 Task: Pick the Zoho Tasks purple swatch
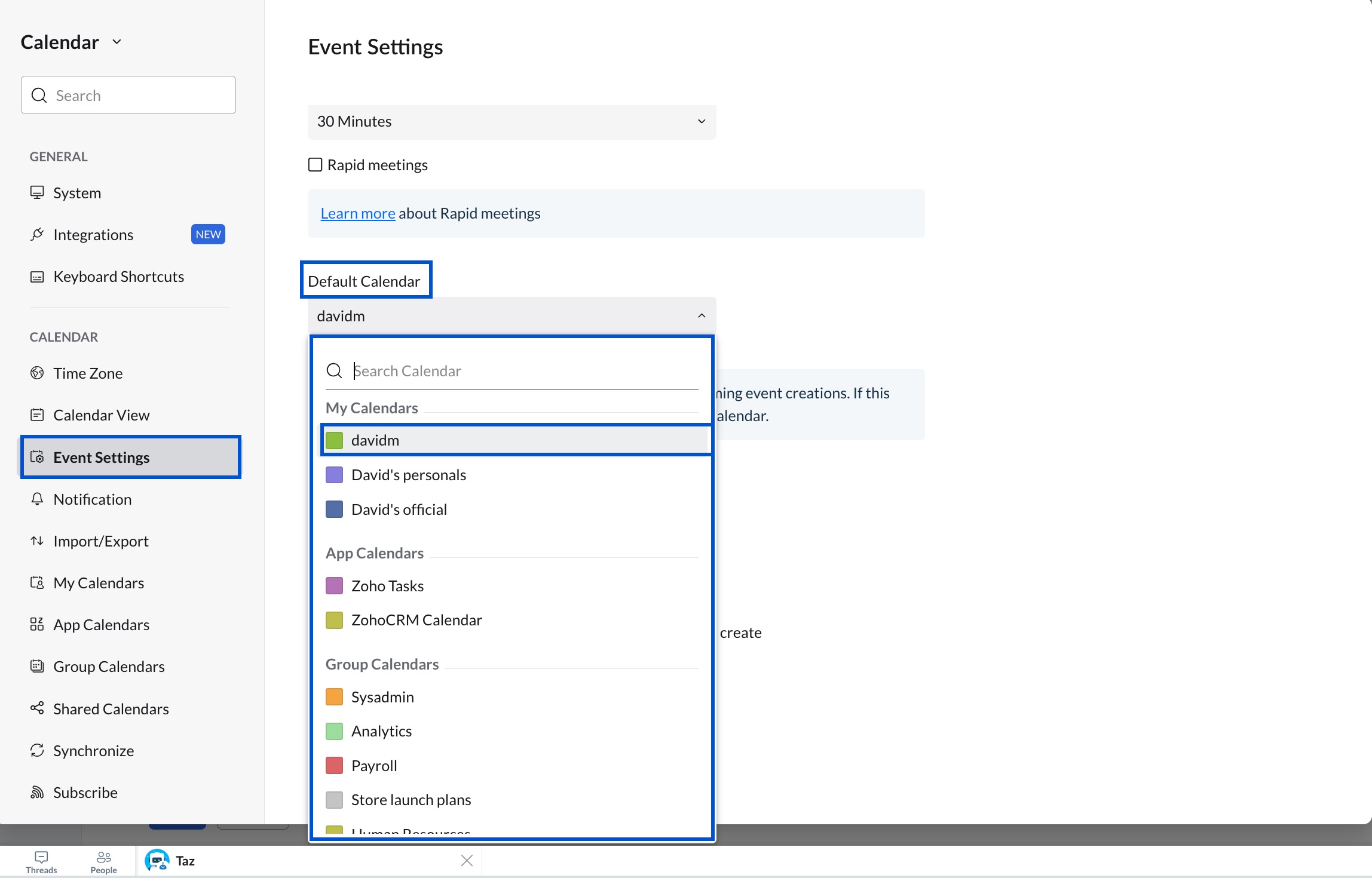point(334,585)
